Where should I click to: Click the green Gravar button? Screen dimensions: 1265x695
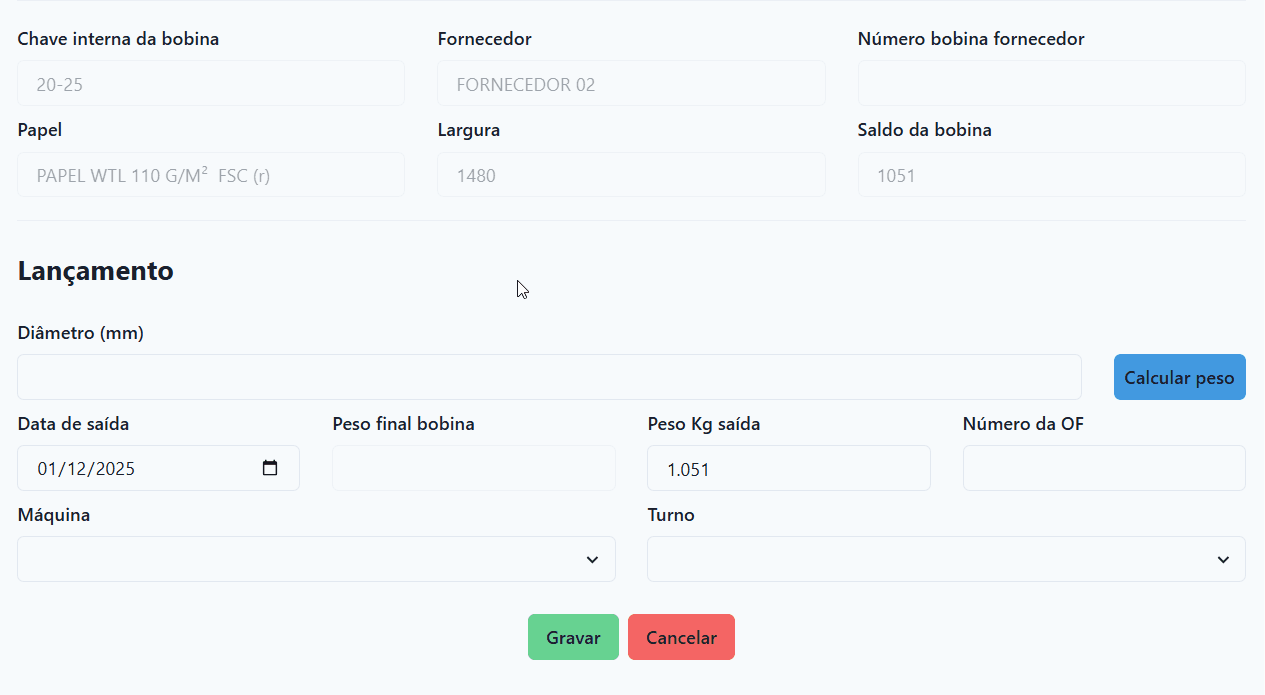point(573,638)
